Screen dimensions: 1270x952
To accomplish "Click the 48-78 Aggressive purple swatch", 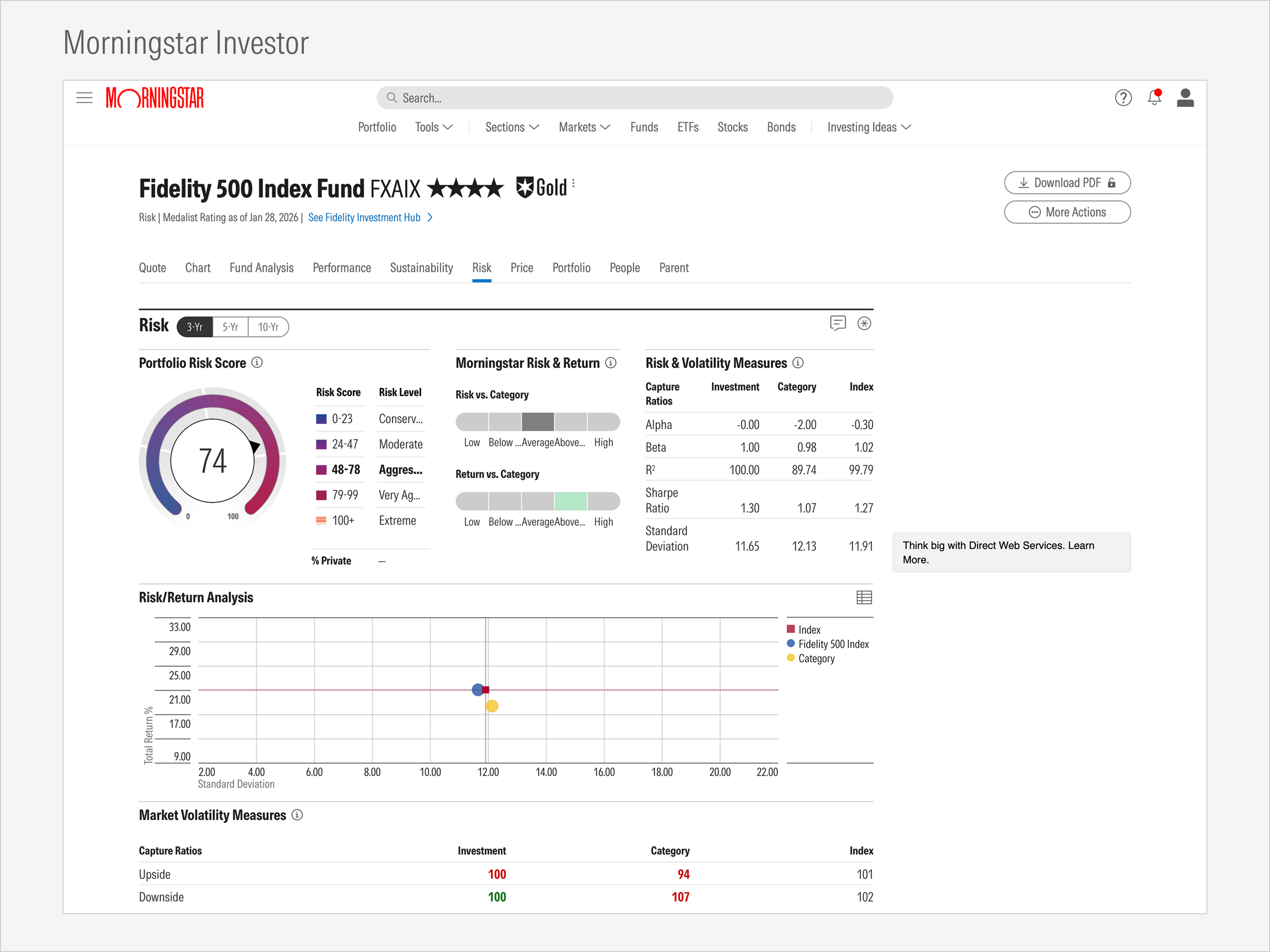I will click(321, 469).
